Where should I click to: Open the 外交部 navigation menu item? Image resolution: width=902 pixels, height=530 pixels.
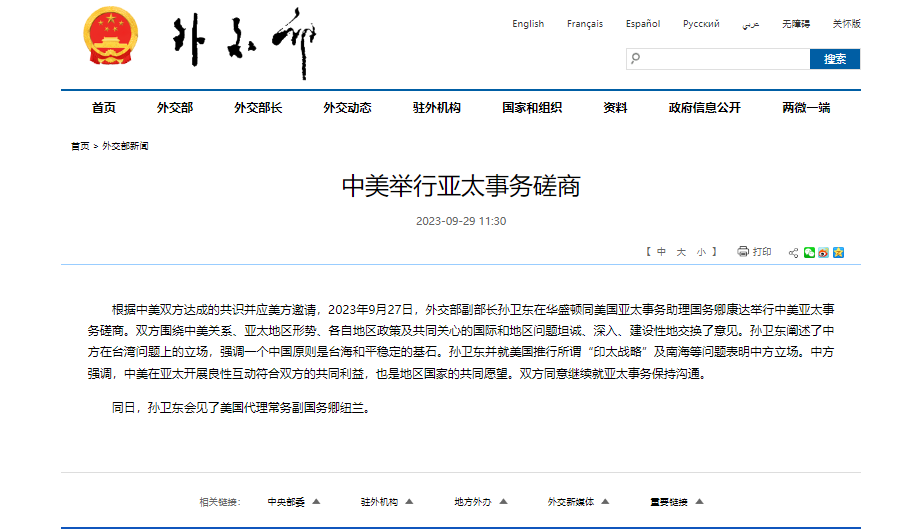coord(175,108)
